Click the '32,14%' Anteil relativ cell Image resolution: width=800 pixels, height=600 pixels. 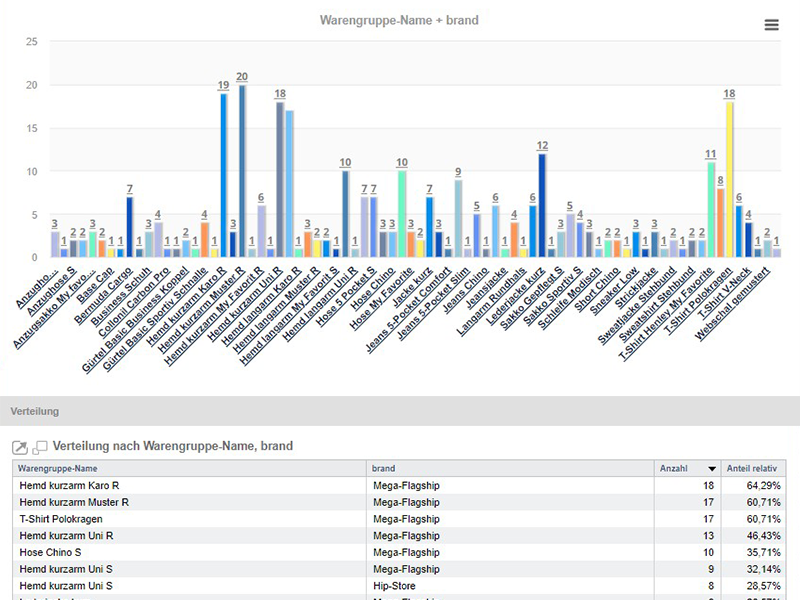(x=763, y=569)
